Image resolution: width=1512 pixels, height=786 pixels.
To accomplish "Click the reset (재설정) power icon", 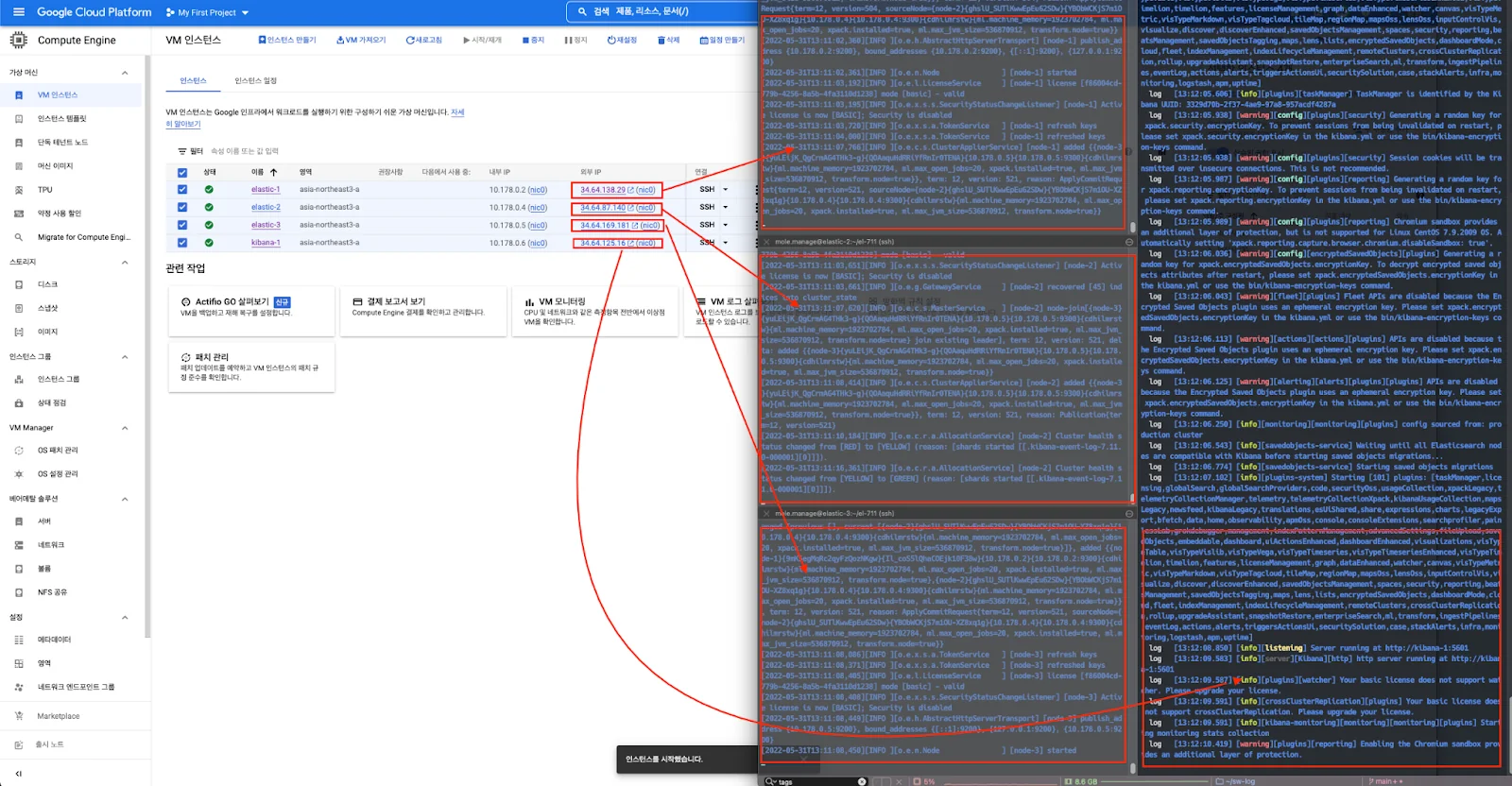I will 611,41.
